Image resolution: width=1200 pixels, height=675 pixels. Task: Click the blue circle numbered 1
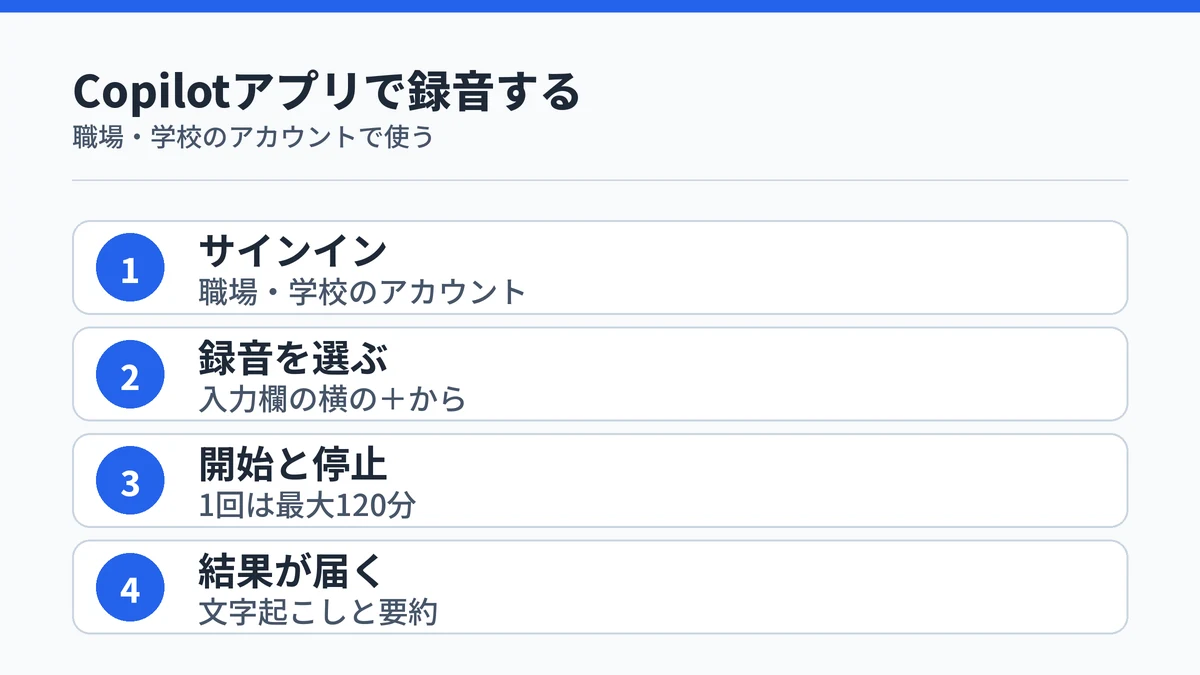pyautogui.click(x=130, y=268)
